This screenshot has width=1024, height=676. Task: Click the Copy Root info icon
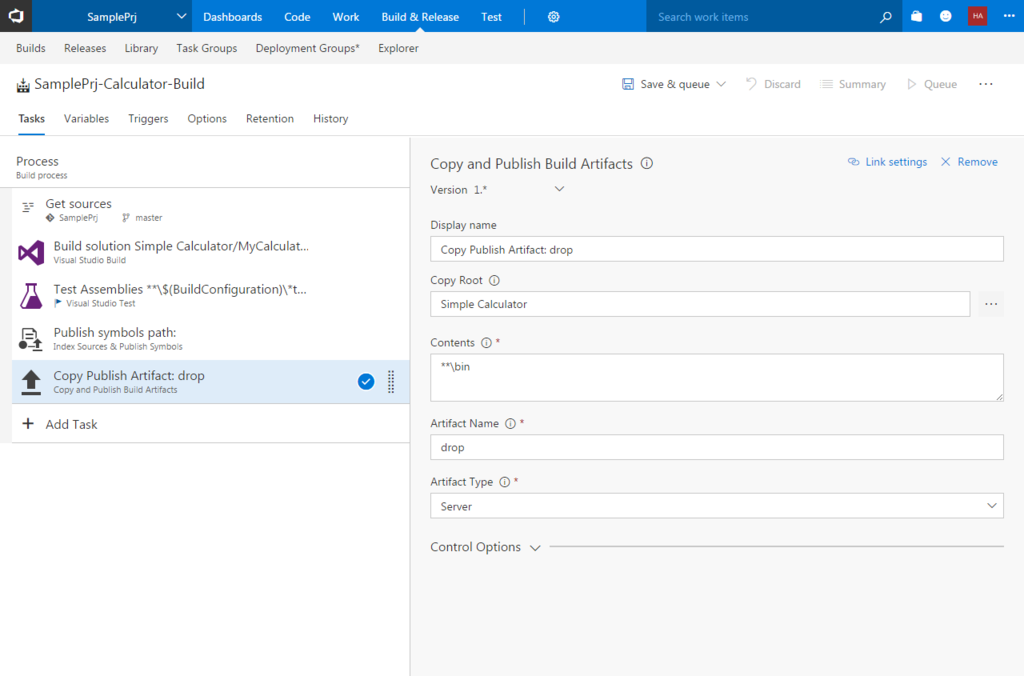click(x=494, y=280)
